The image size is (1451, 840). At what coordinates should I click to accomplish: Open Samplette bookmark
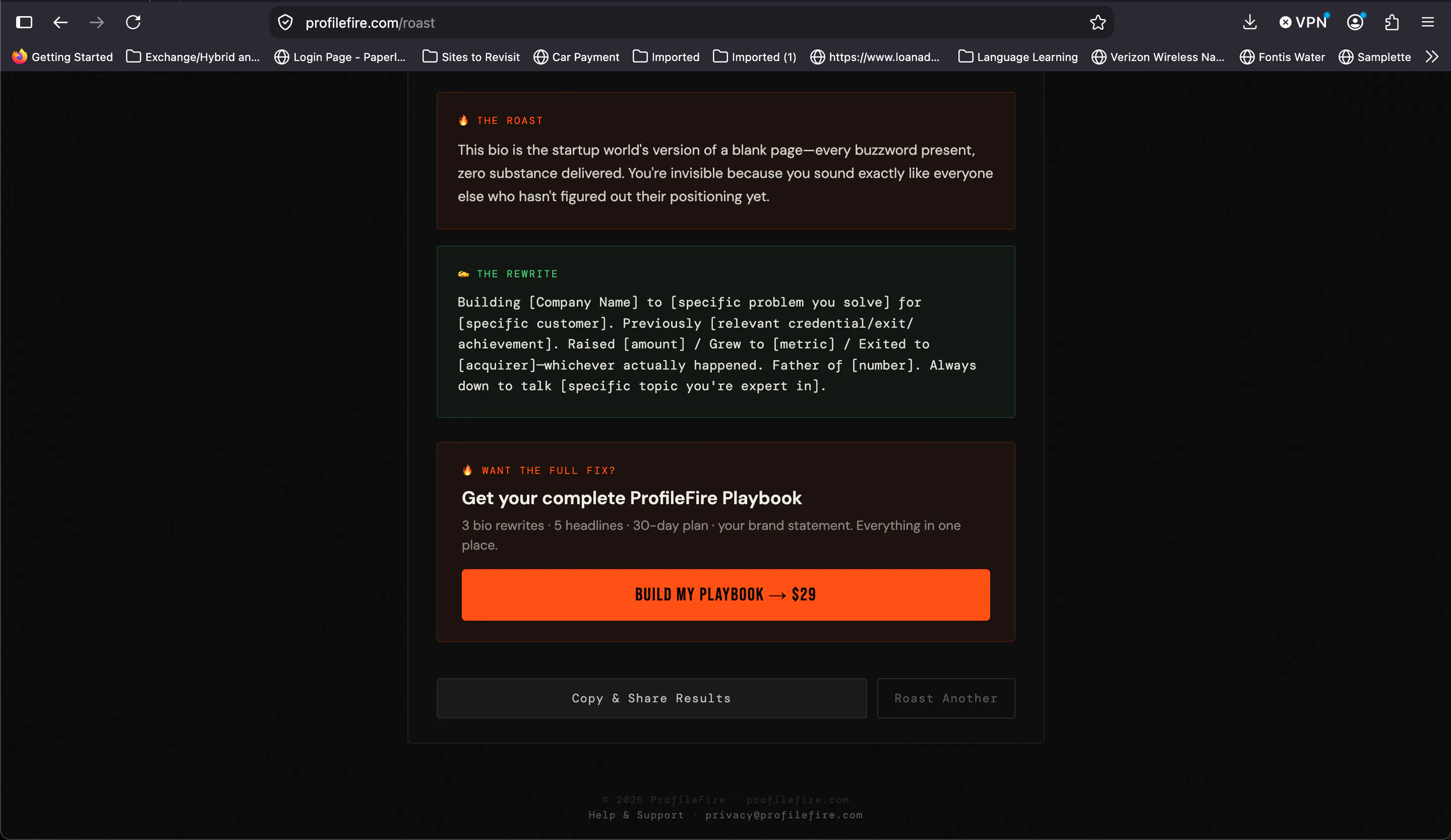click(1375, 56)
